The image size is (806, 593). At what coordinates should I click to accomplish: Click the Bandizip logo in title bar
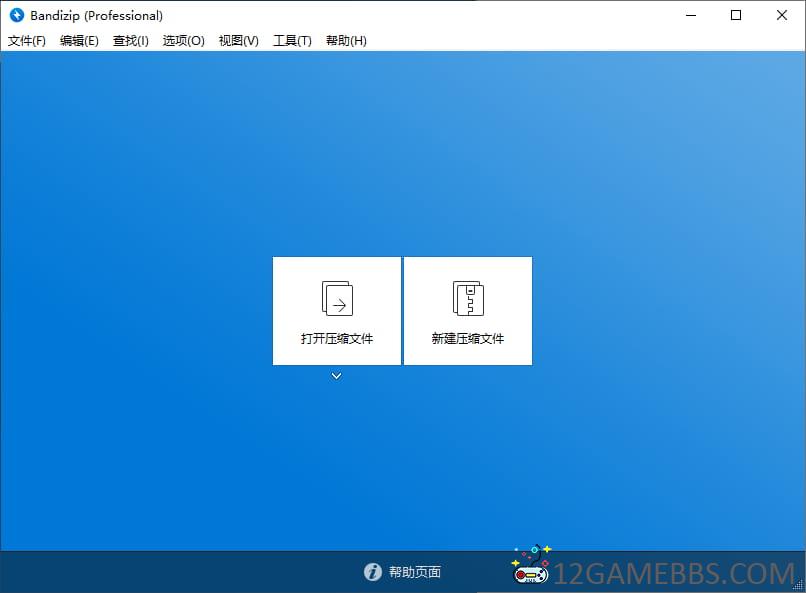point(16,15)
